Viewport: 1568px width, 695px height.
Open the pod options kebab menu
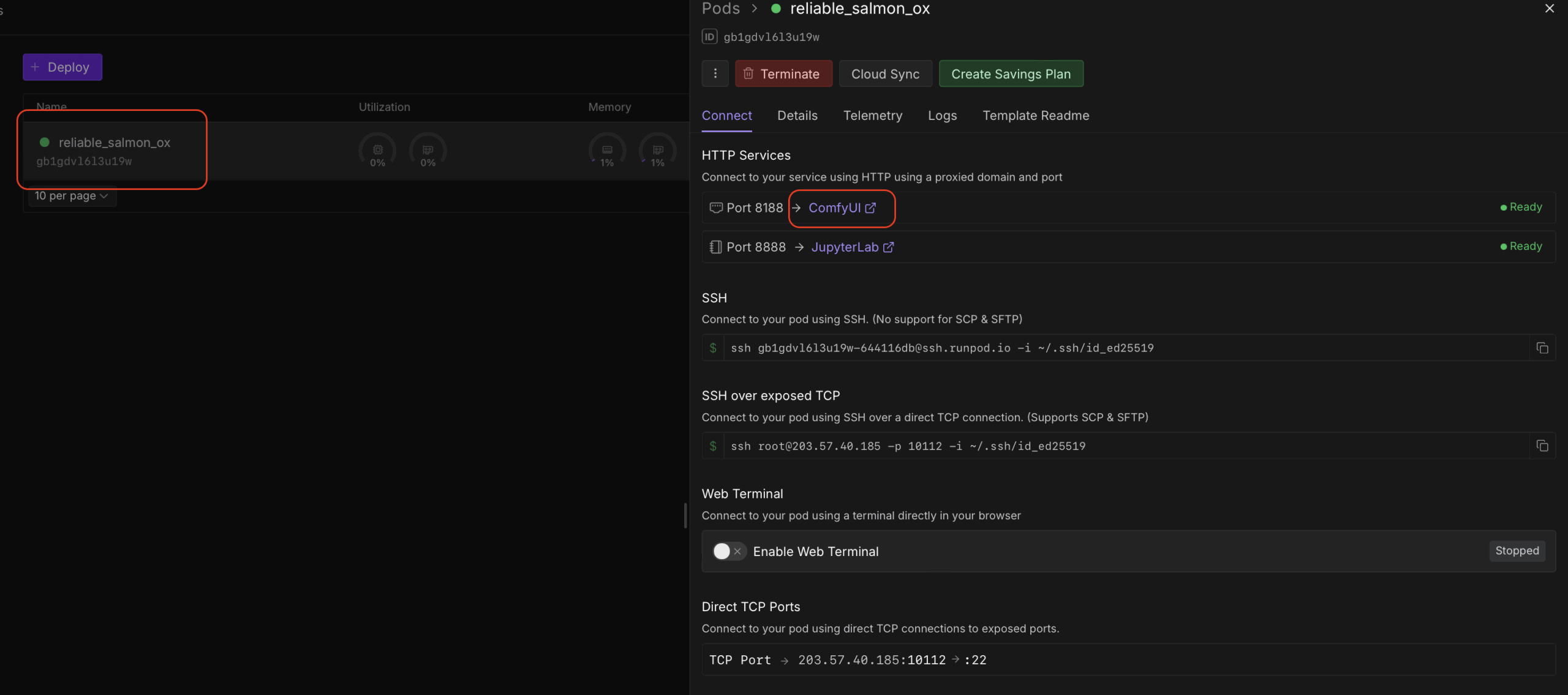[x=715, y=73]
